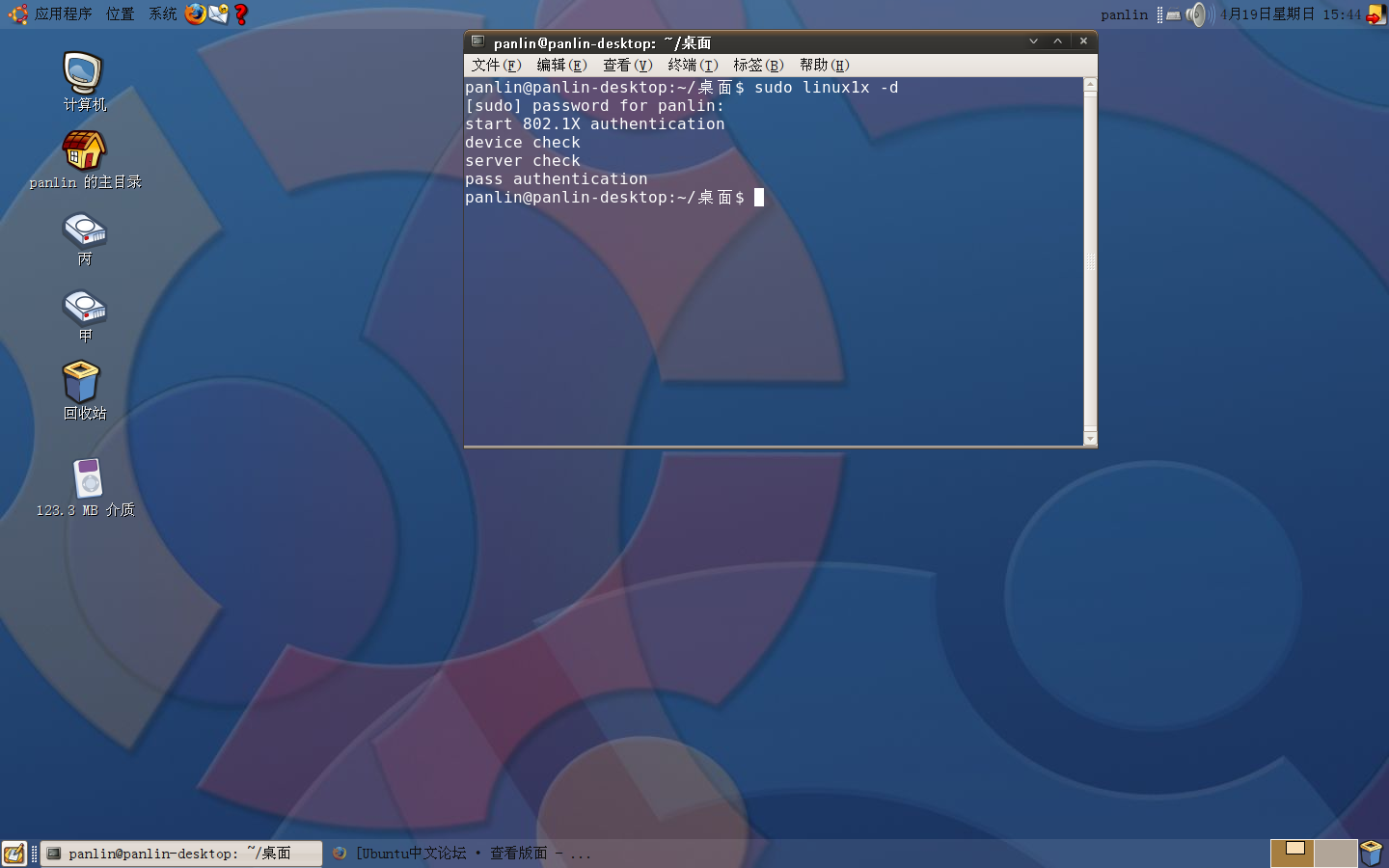Open terminal Help (帮助) menu
This screenshot has width=1389, height=868.
824,65
